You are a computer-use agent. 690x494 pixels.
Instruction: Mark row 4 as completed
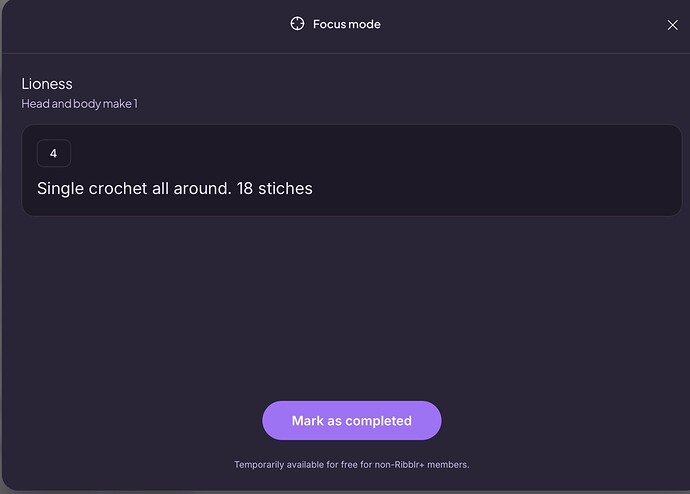[x=352, y=420]
